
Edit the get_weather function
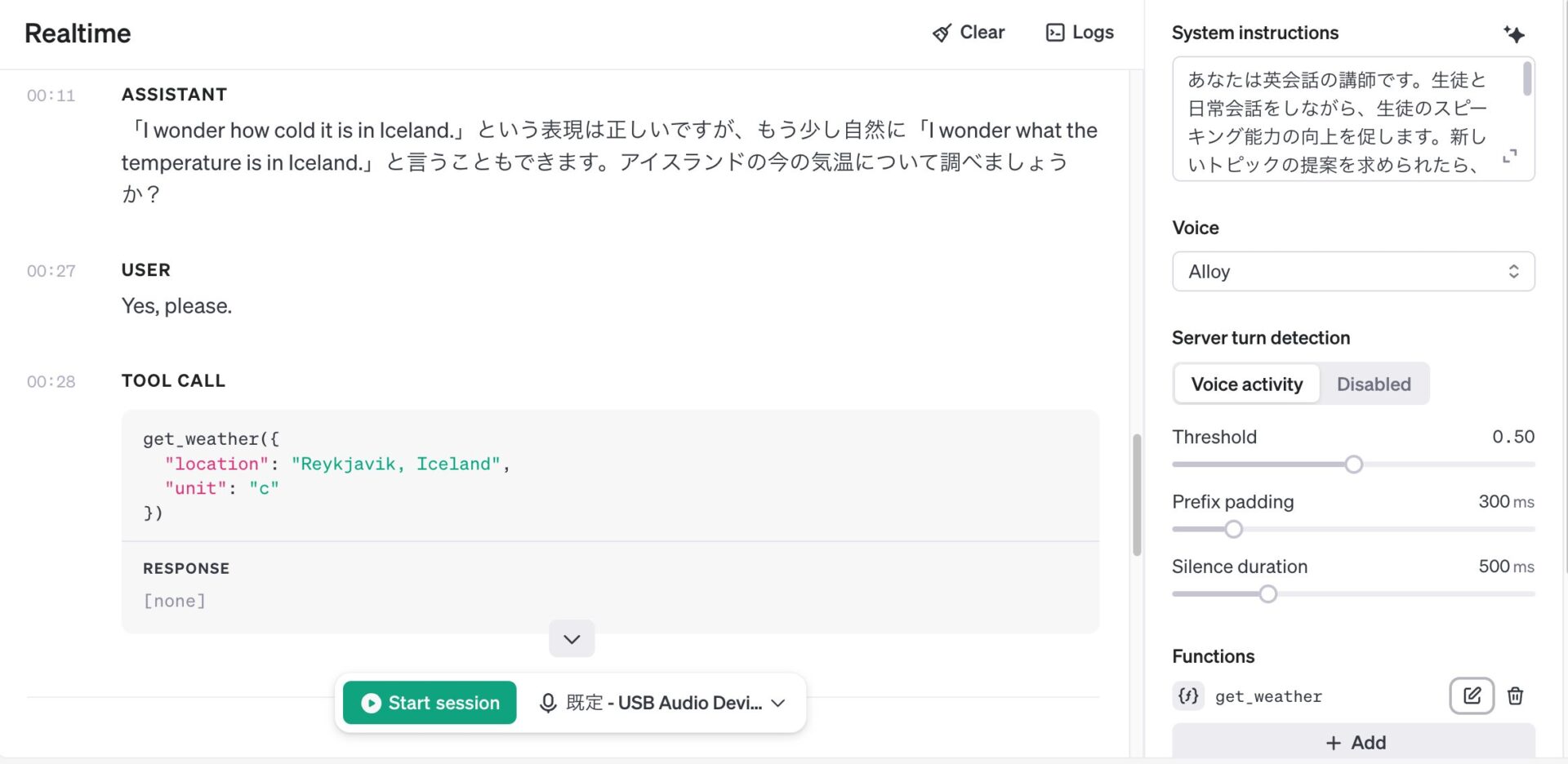[1471, 696]
